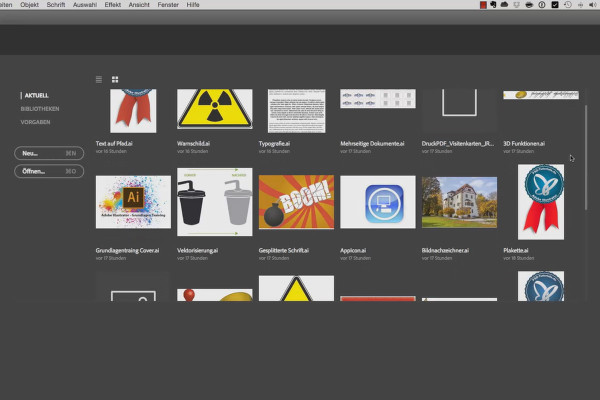
Task: Click the Bildnachzeichner.ai file name
Action: pos(445,250)
